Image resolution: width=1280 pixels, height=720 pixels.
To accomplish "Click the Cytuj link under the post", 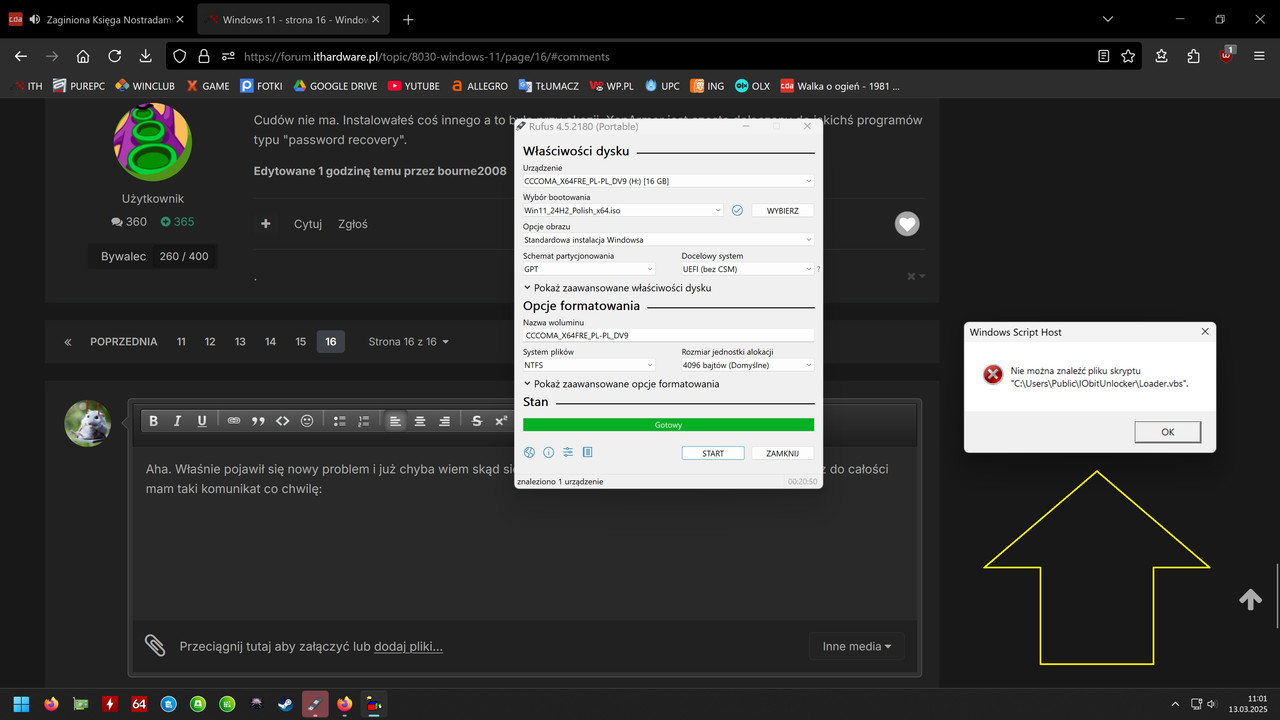I will (x=308, y=224).
